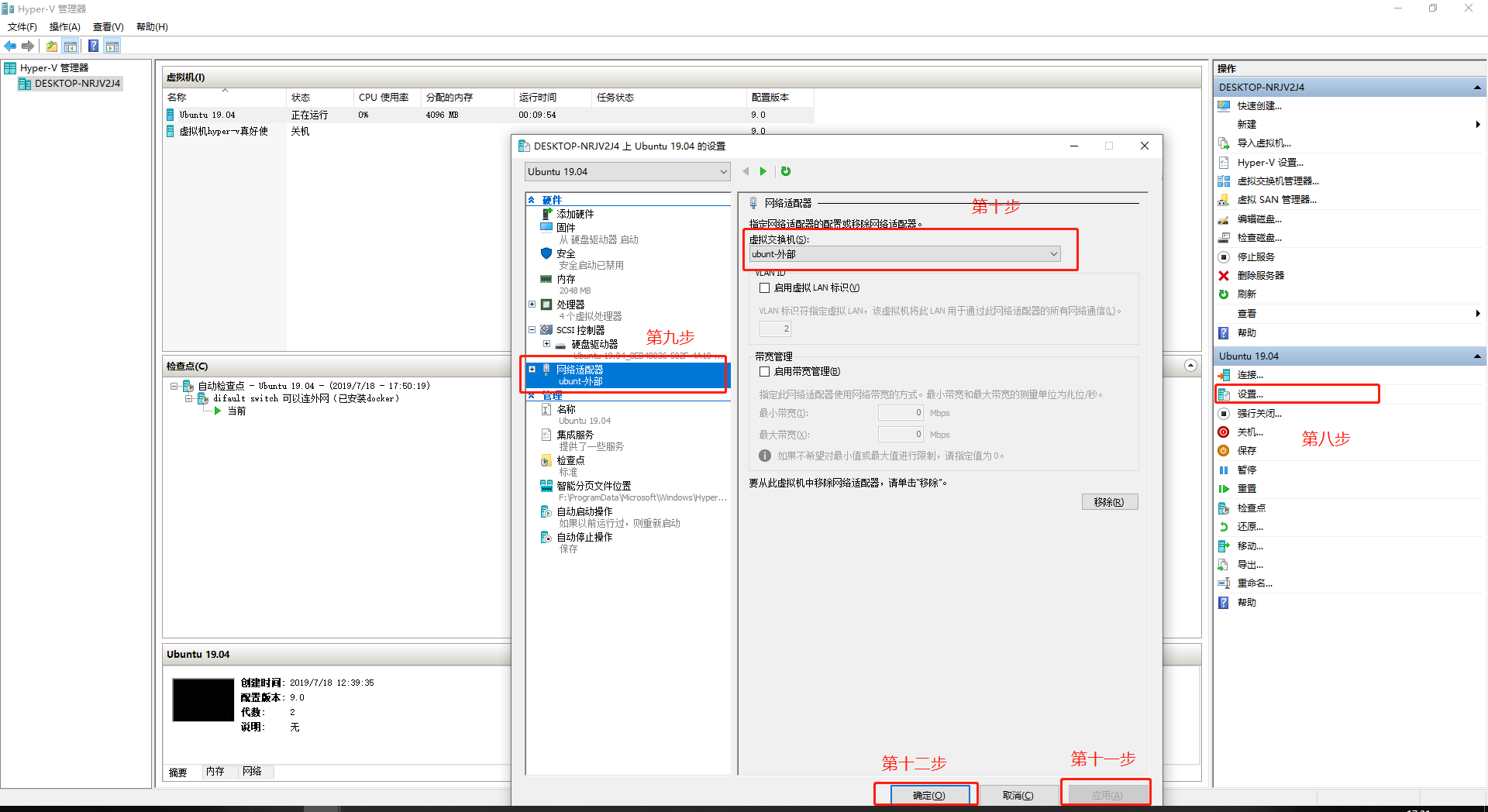This screenshot has width=1488, height=812.
Task: Click the 取消(C) button
Action: click(x=1018, y=796)
